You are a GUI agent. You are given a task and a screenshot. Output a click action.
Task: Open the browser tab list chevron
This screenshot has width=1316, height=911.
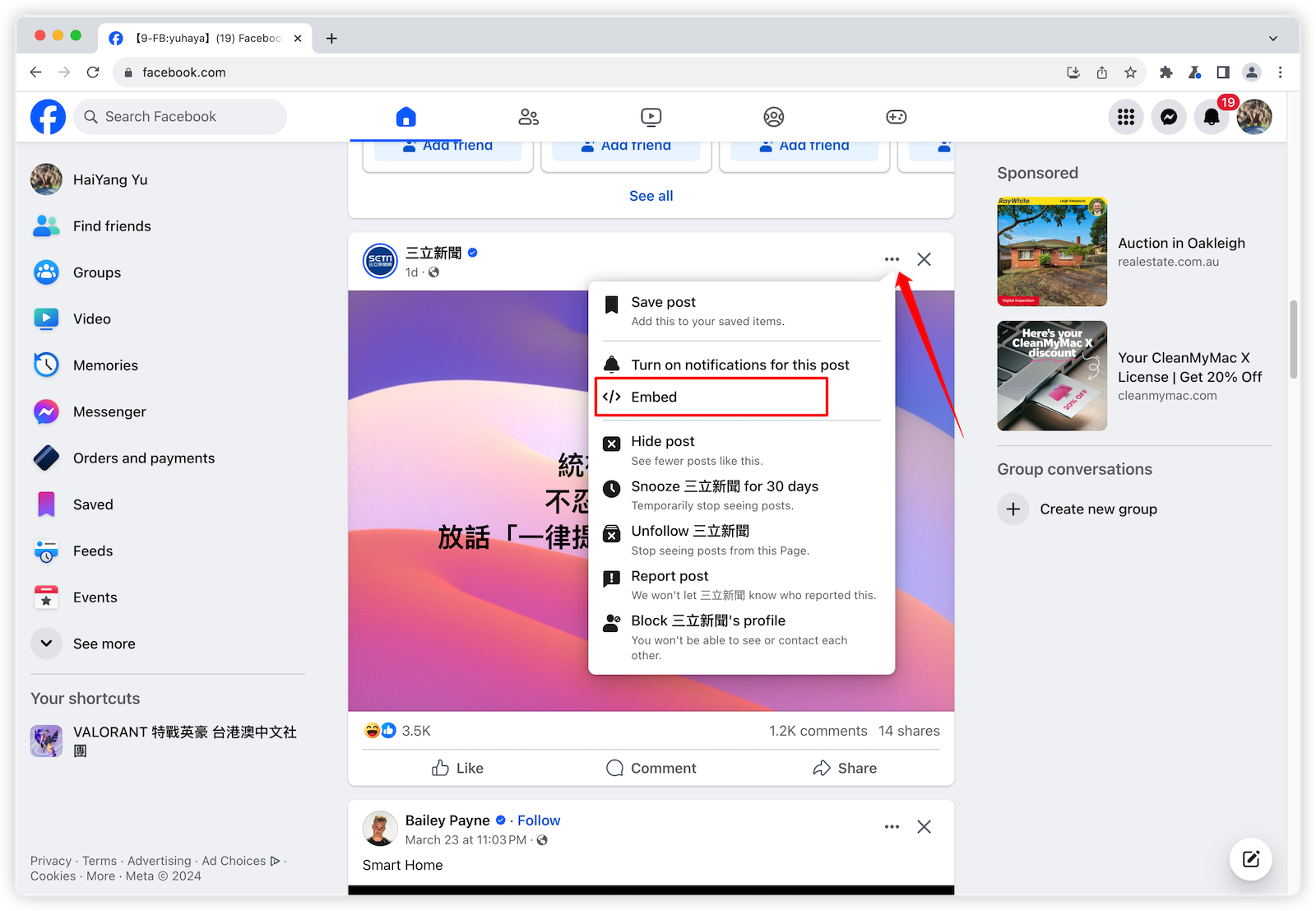coord(1272,38)
